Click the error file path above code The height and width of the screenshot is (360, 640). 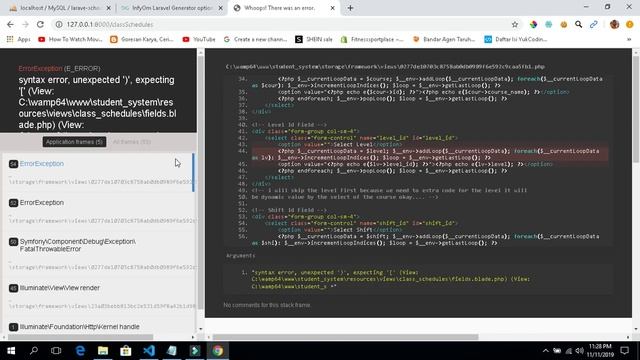[x=385, y=67]
